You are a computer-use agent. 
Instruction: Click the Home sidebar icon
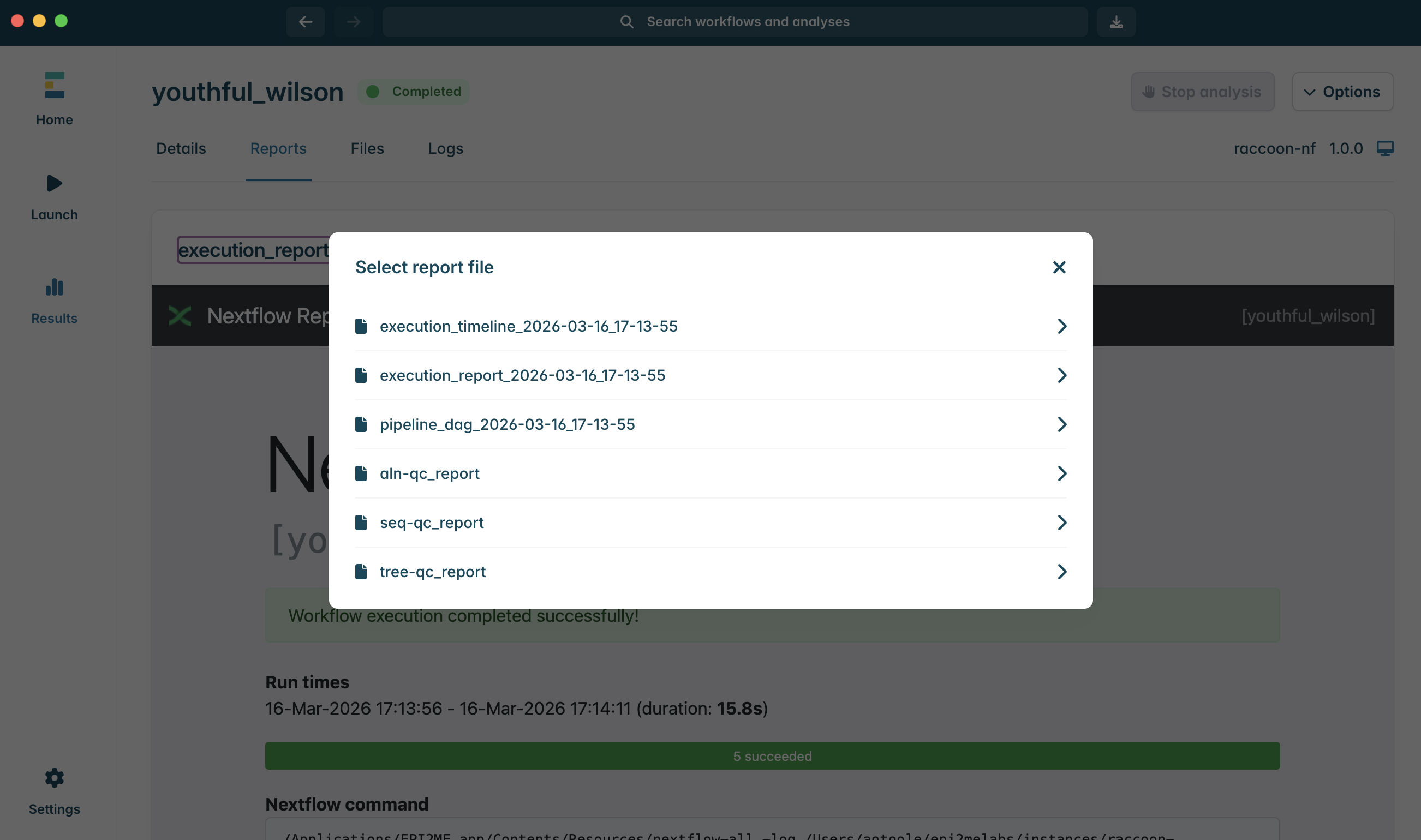click(55, 86)
